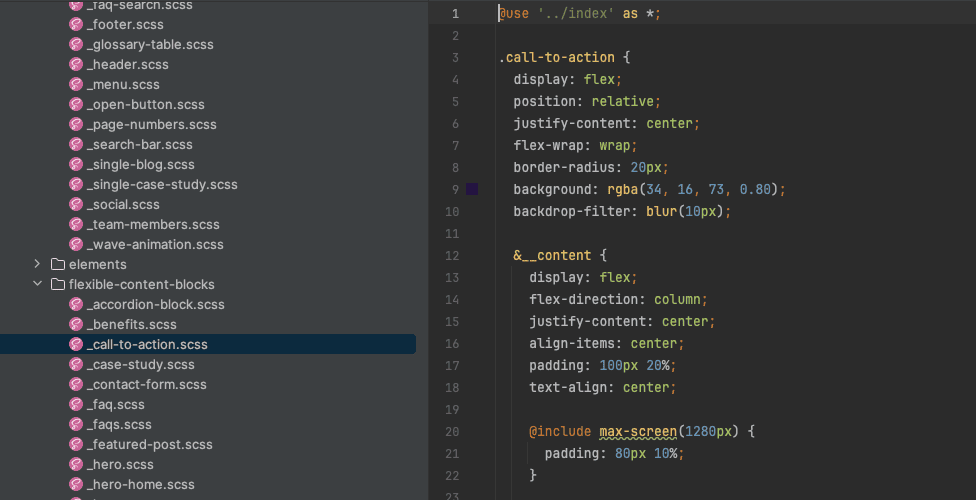Select _contact-form.scss file
Viewport: 976px width, 500px height.
coord(146,384)
